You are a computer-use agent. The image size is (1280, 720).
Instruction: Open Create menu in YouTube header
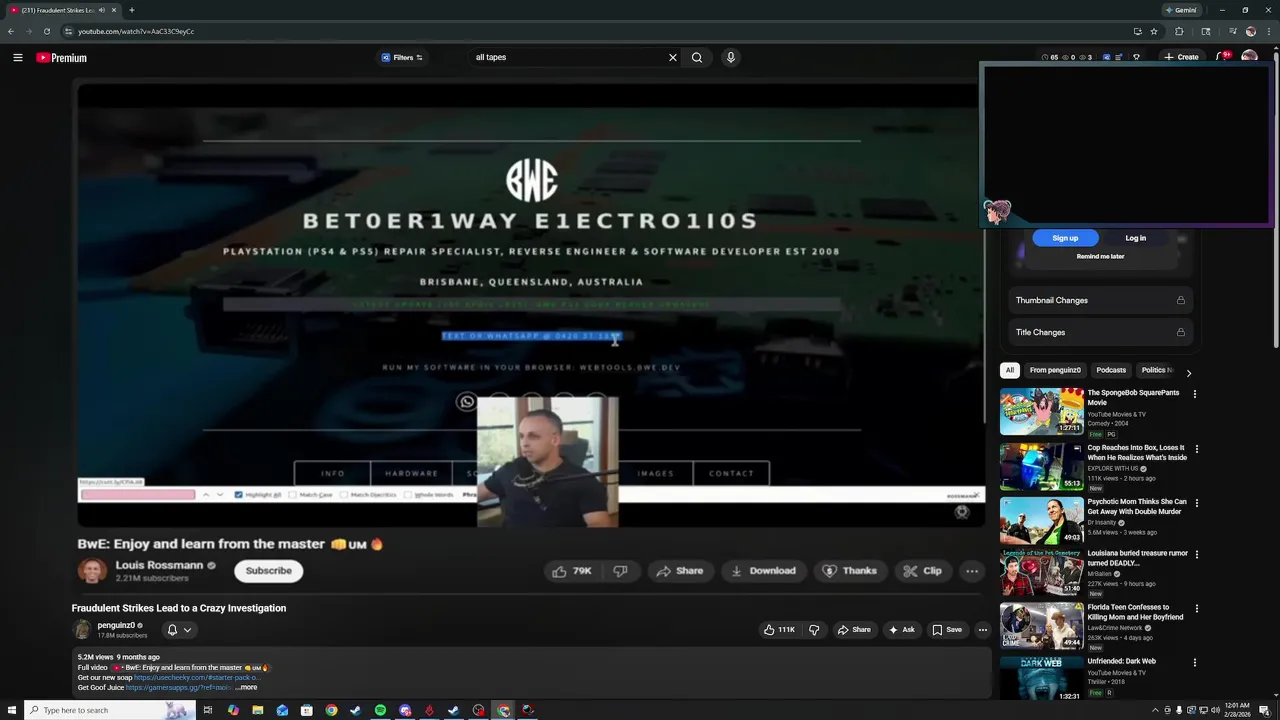click(x=1181, y=58)
